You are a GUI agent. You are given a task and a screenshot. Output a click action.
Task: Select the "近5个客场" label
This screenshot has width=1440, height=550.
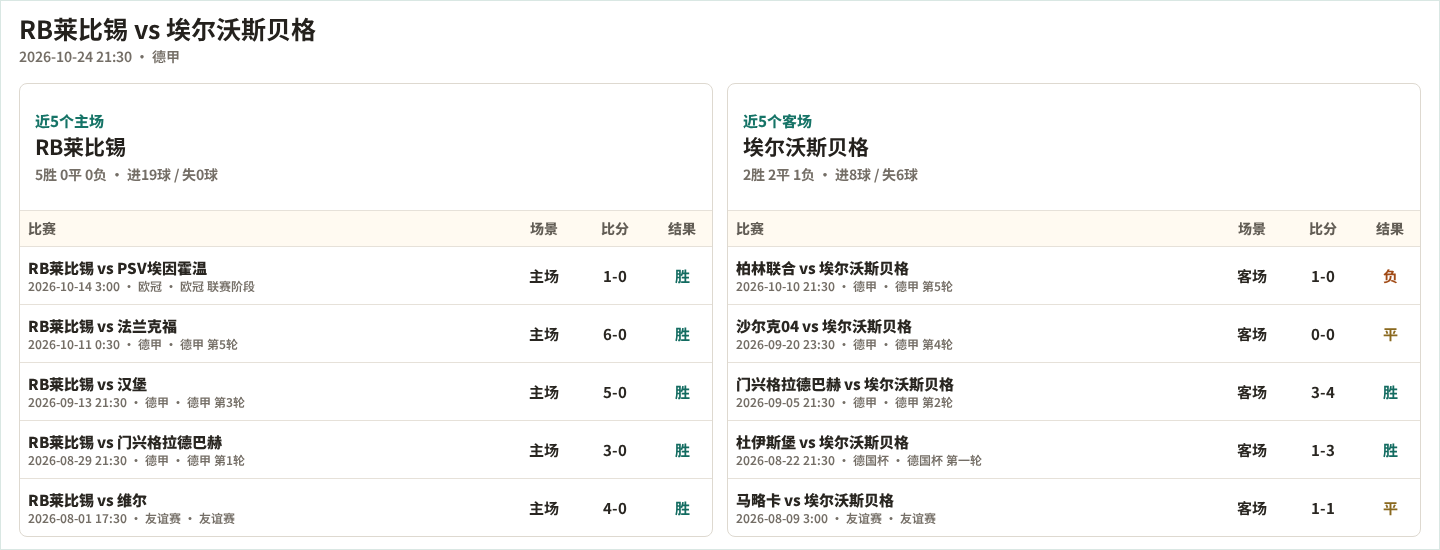(777, 121)
